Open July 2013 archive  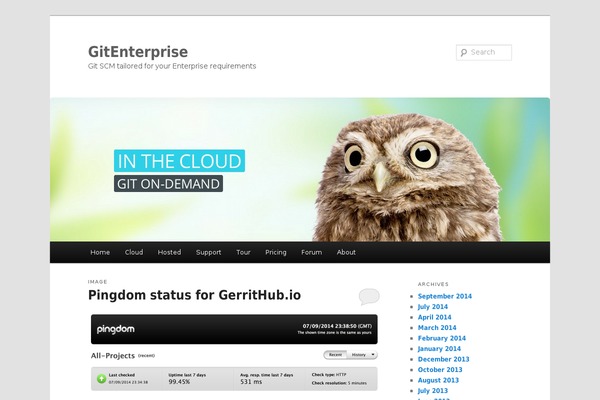pyautogui.click(x=433, y=391)
